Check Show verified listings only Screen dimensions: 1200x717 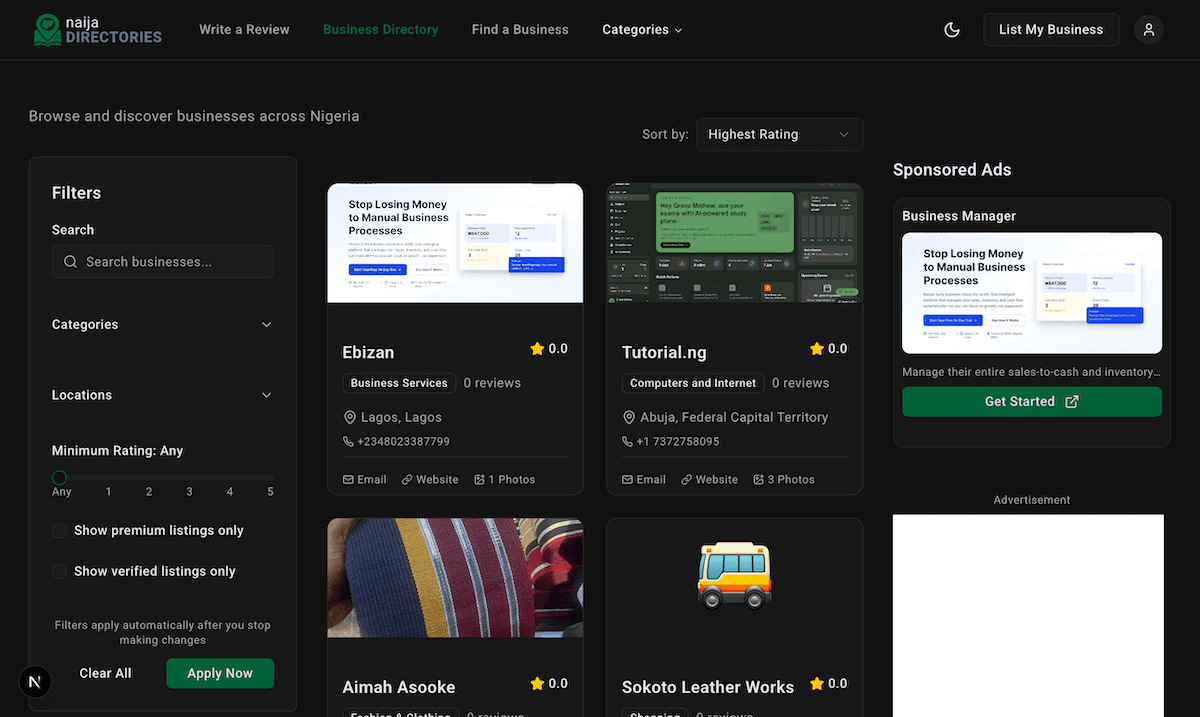tap(60, 571)
